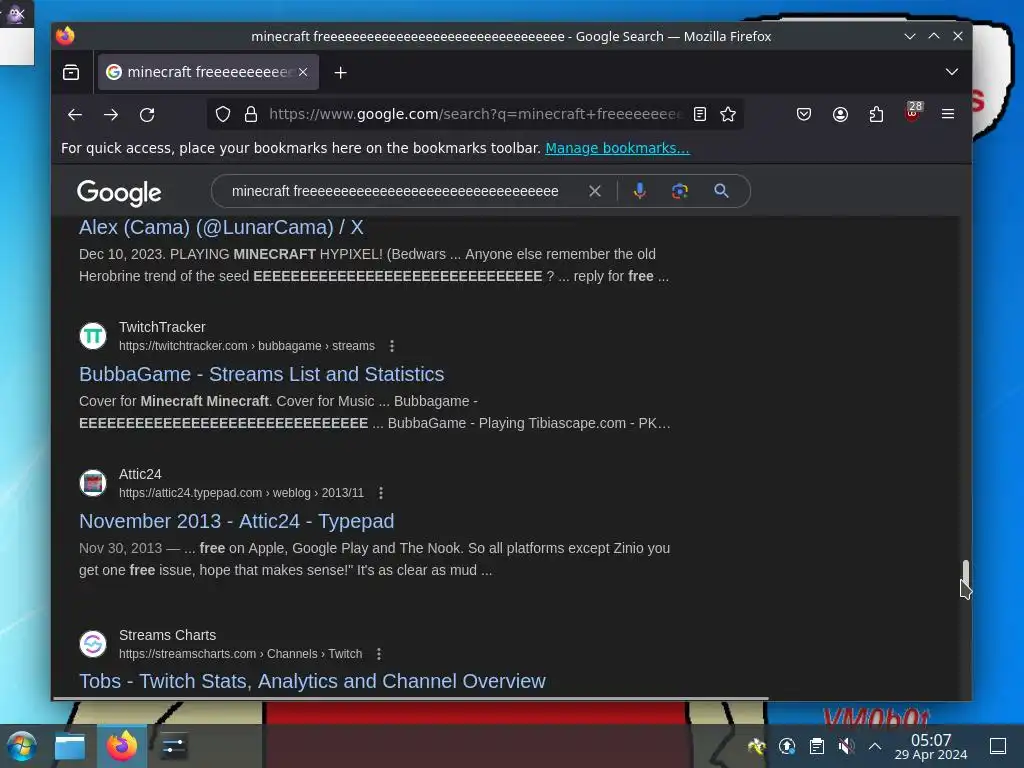The height and width of the screenshot is (768, 1024).
Task: Open the tracking protection shield icon
Action: click(223, 114)
